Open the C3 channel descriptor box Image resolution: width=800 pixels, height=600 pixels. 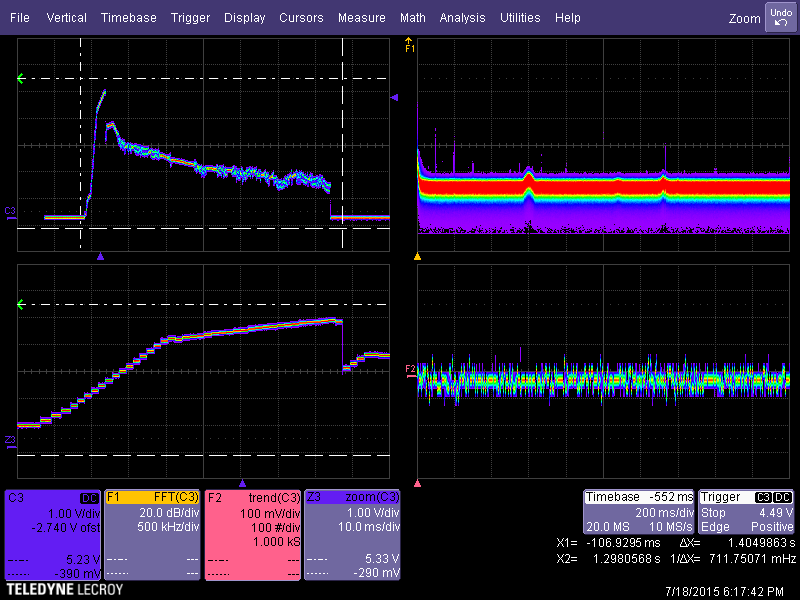tap(52, 534)
